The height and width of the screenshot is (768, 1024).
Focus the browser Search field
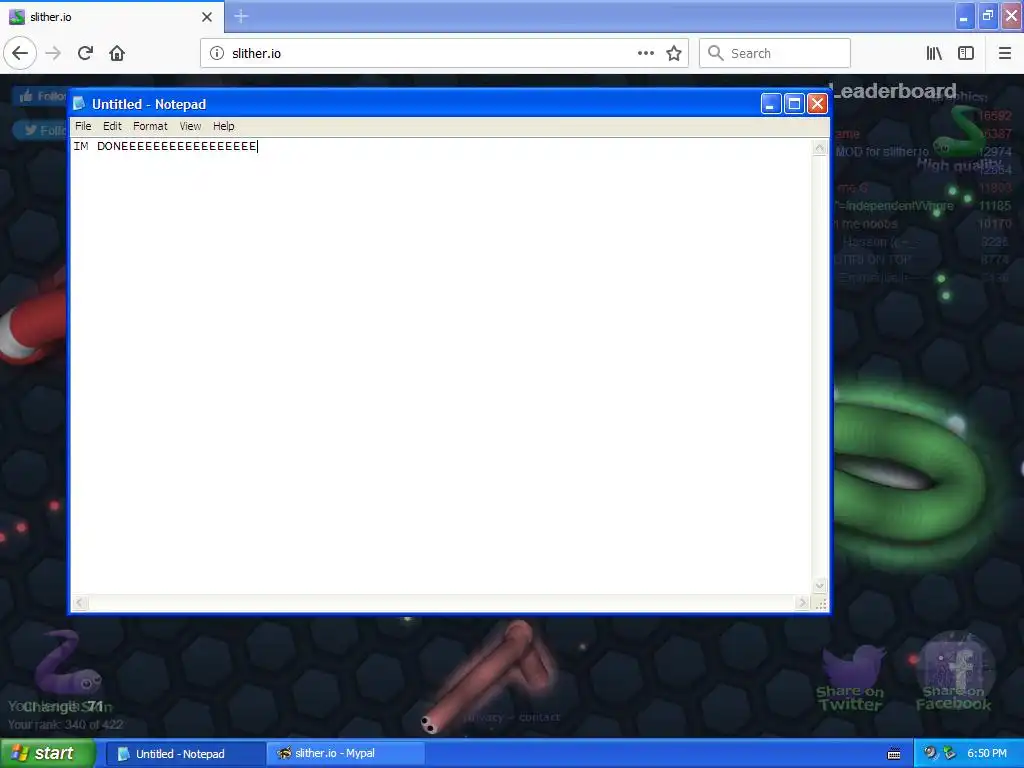[775, 53]
